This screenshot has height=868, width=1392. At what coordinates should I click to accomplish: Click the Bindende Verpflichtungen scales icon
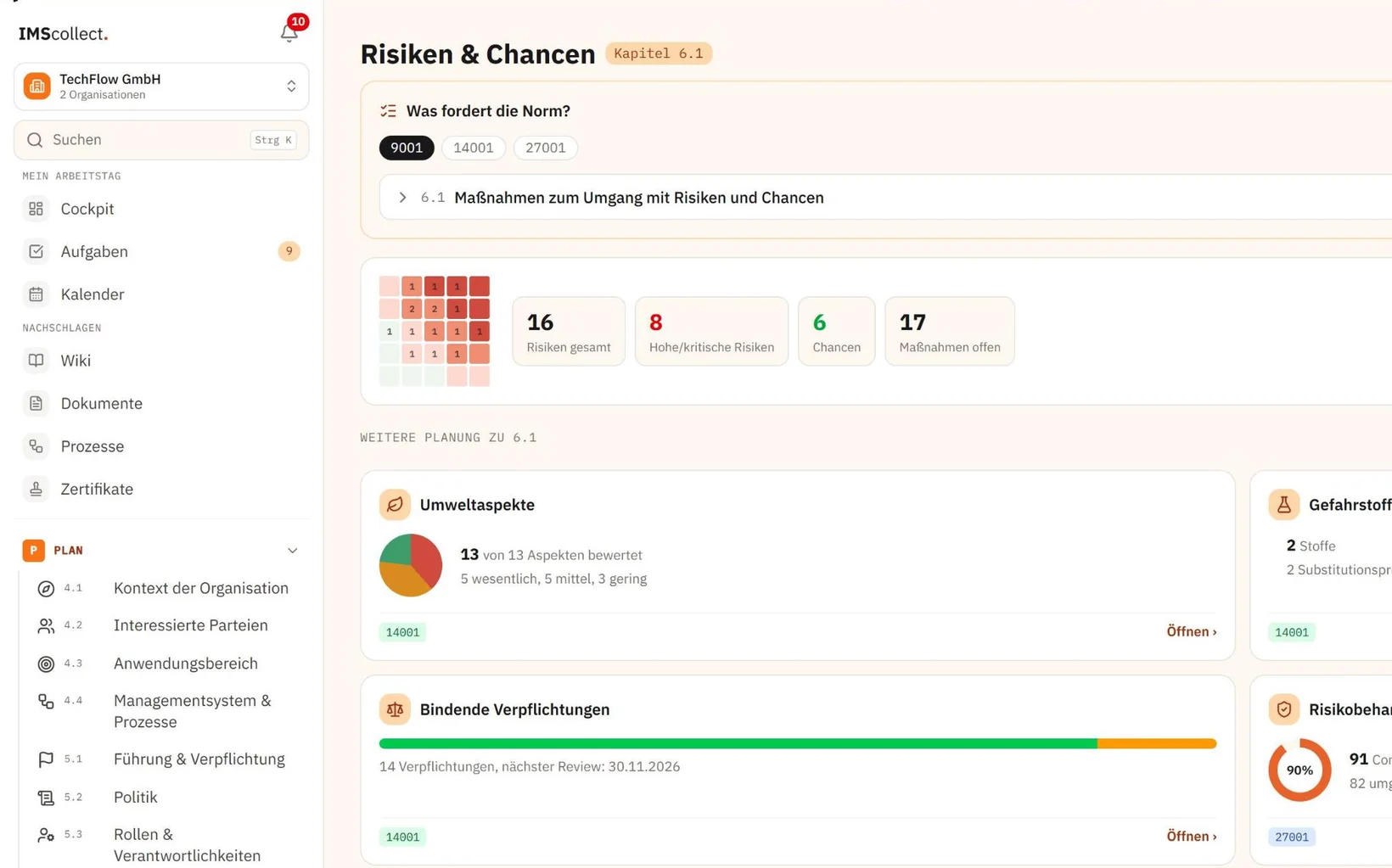tap(395, 709)
